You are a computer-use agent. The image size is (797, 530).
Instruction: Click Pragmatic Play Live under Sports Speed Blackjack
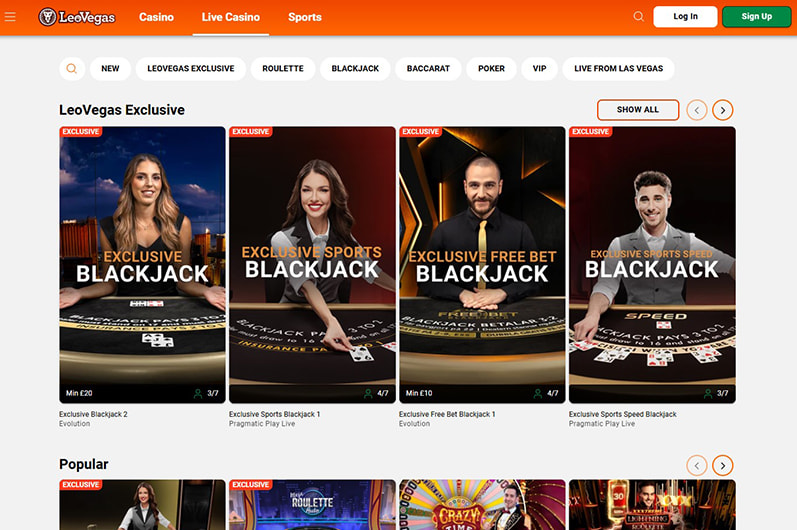click(602, 424)
